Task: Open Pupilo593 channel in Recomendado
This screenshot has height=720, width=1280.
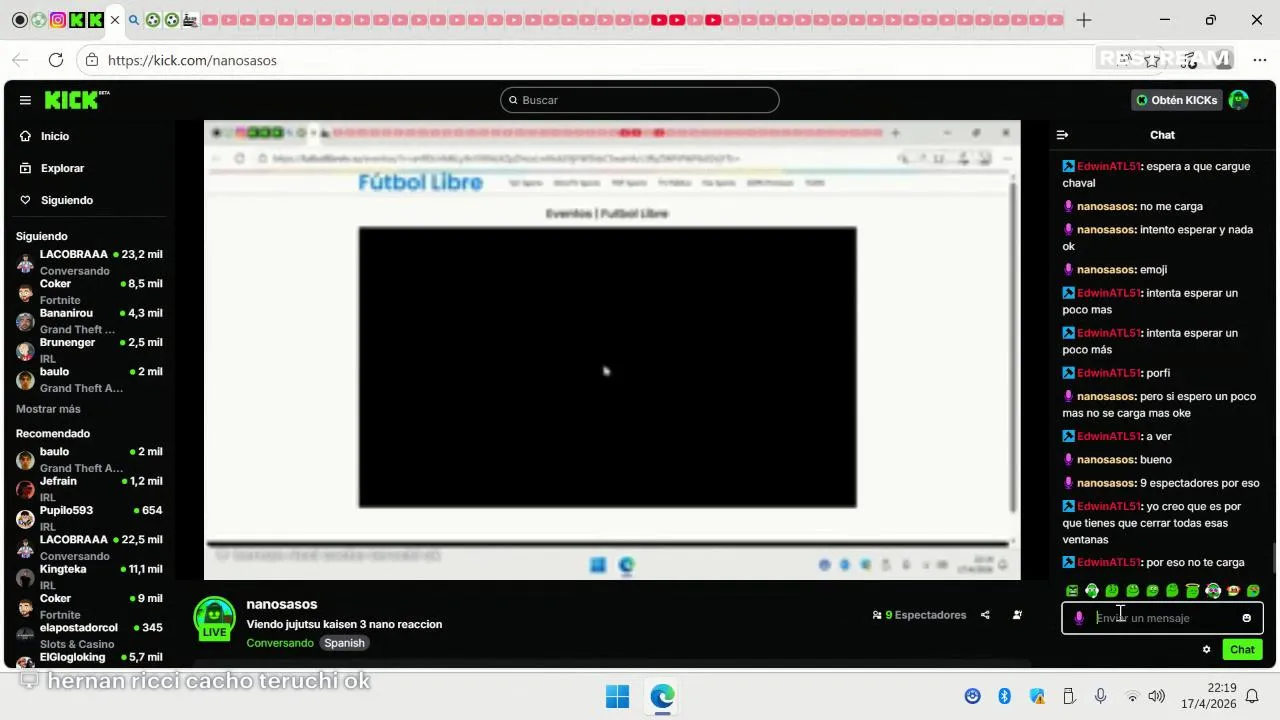Action: (89, 518)
